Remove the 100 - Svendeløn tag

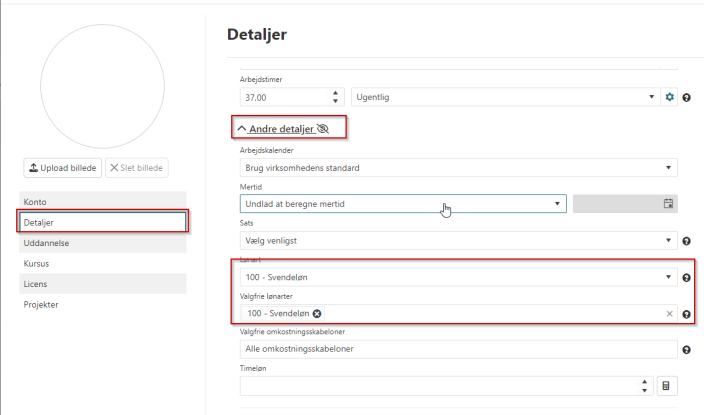click(x=317, y=314)
